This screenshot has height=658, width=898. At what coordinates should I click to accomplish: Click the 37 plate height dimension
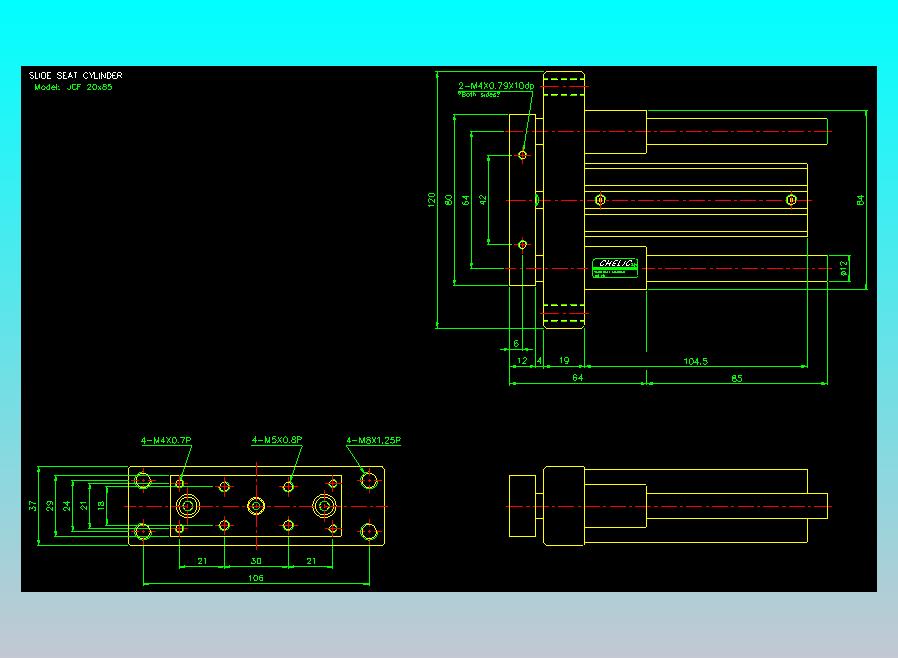pyautogui.click(x=33, y=506)
